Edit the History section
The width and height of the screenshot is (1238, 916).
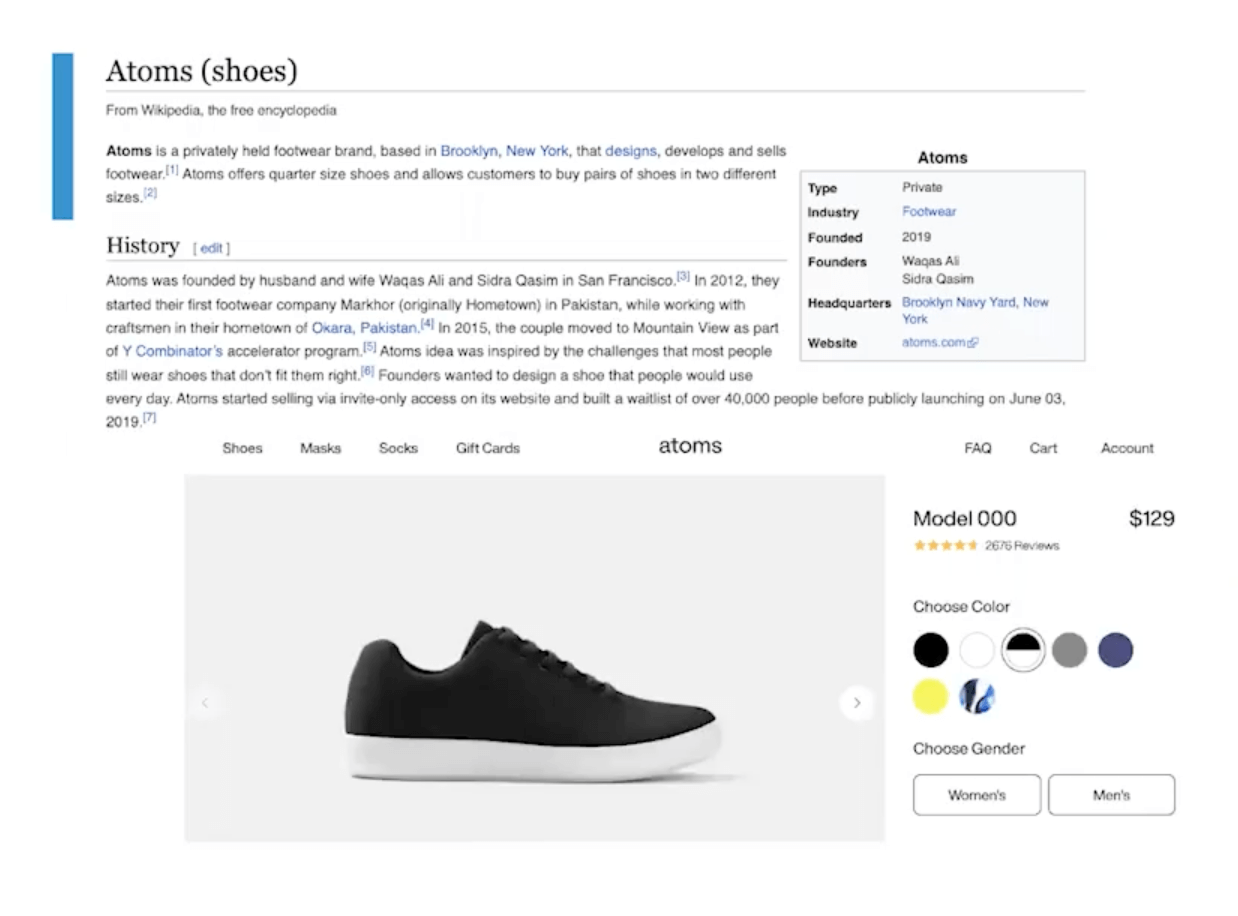(211, 248)
